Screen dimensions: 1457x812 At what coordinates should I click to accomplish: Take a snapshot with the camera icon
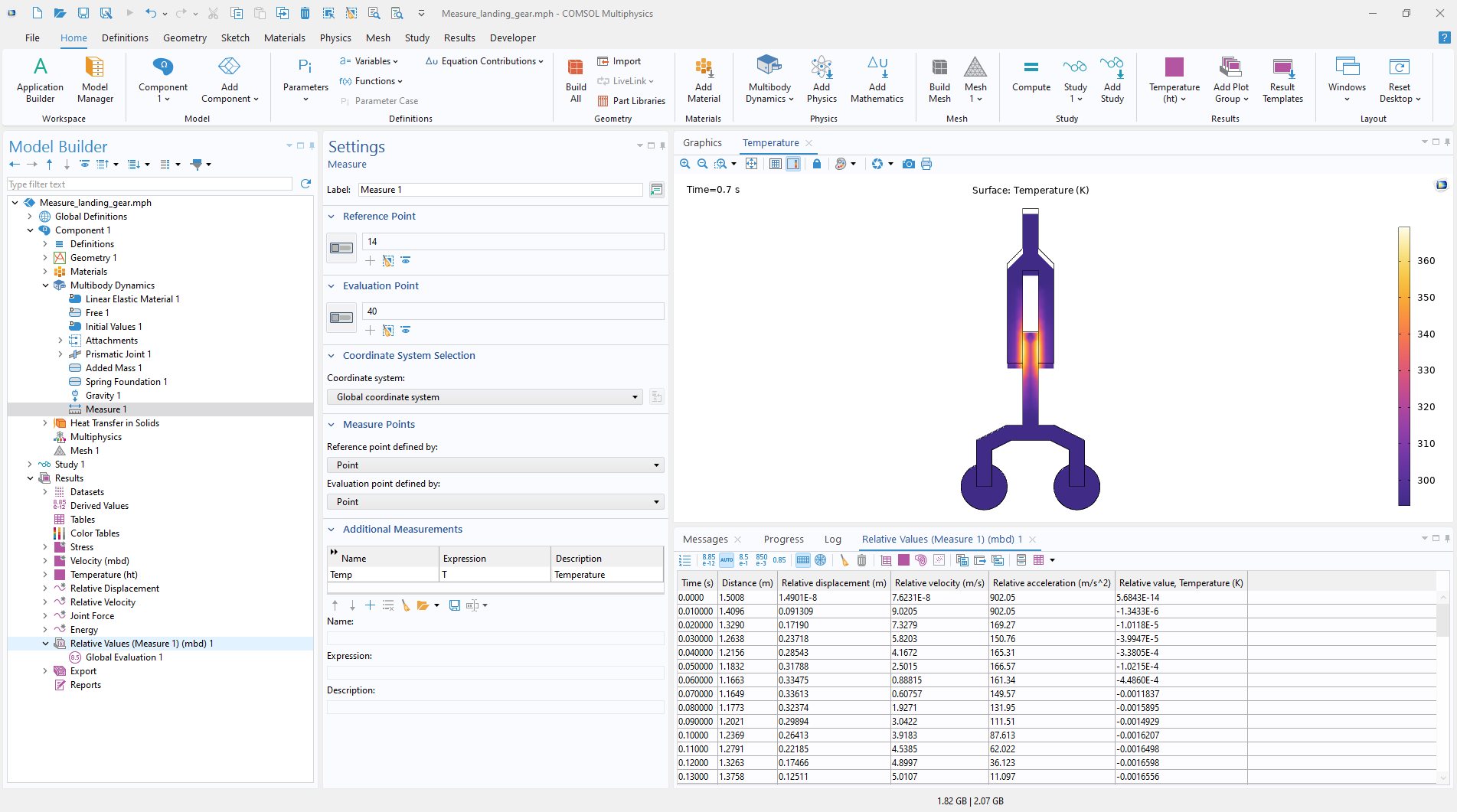coord(909,164)
